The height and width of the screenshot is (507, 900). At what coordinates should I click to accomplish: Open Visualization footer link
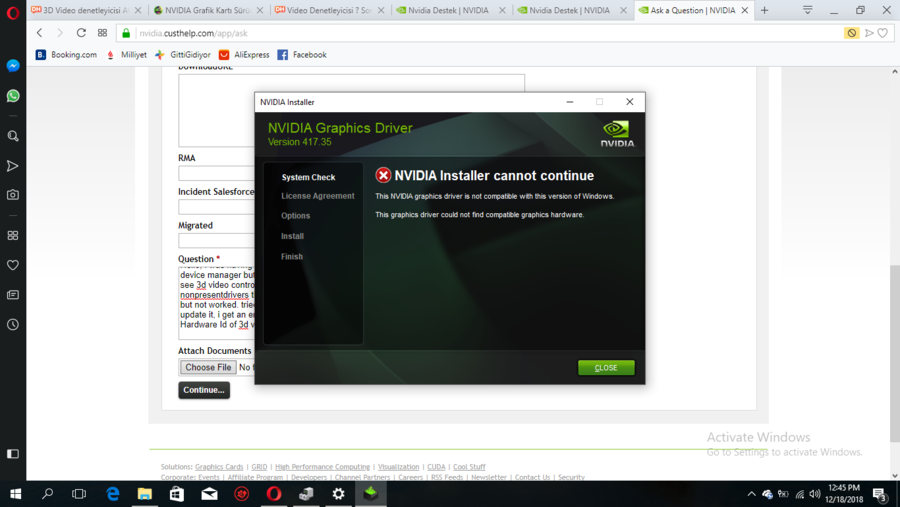pyautogui.click(x=398, y=467)
